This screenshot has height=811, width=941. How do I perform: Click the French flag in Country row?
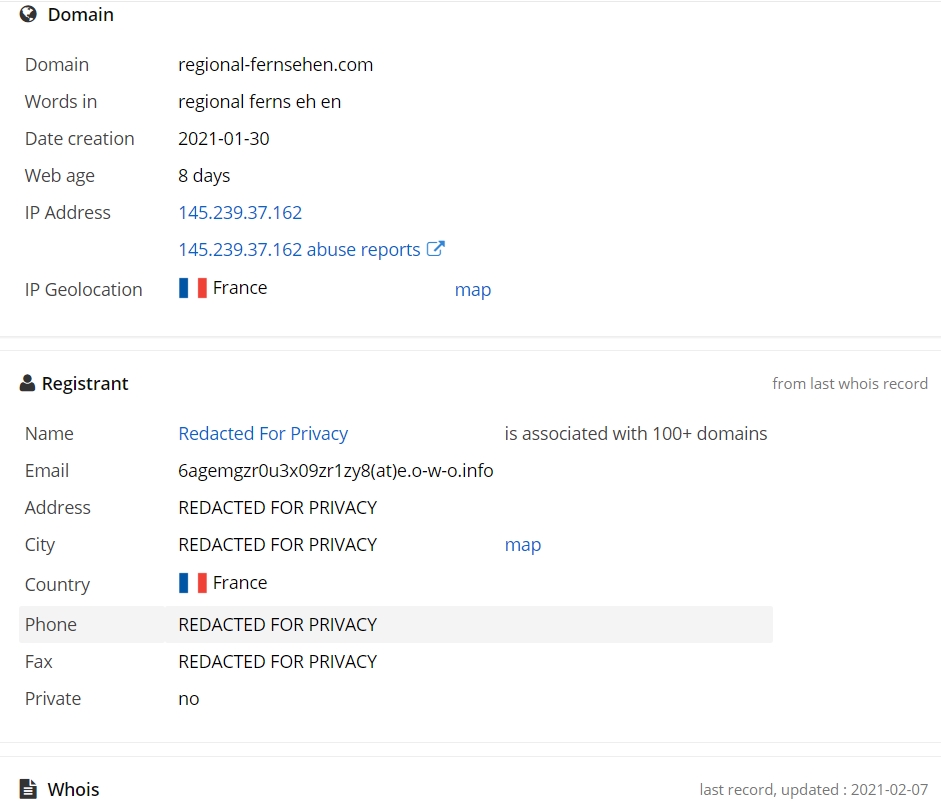[x=193, y=583]
